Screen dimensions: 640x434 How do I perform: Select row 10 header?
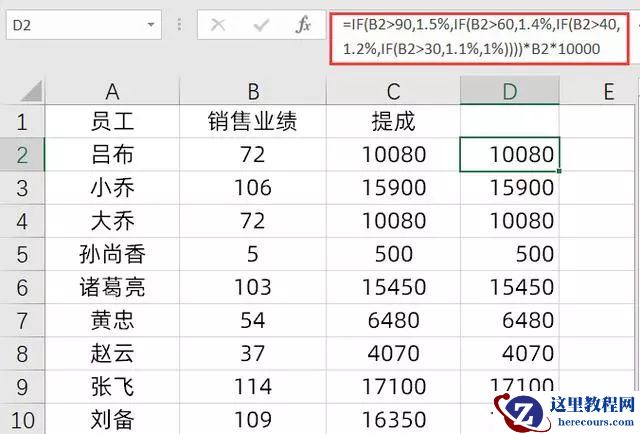tap(22, 419)
